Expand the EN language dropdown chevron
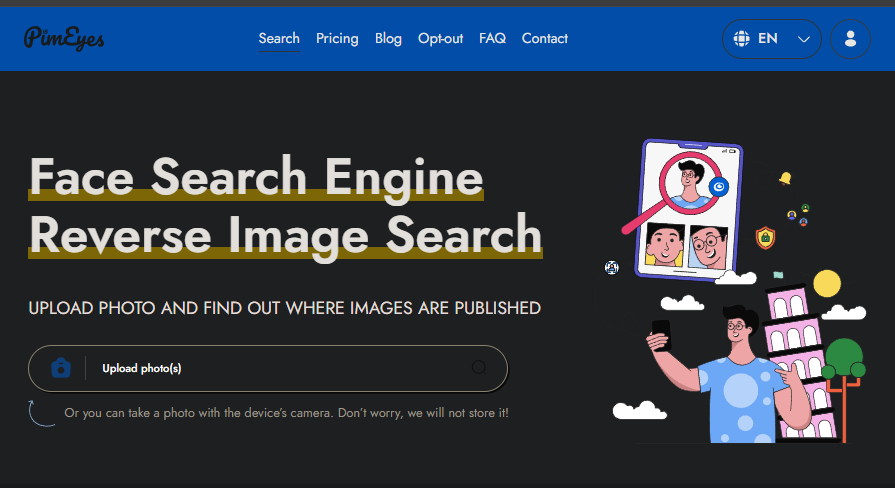Viewport: 895px width, 488px height. [x=804, y=39]
